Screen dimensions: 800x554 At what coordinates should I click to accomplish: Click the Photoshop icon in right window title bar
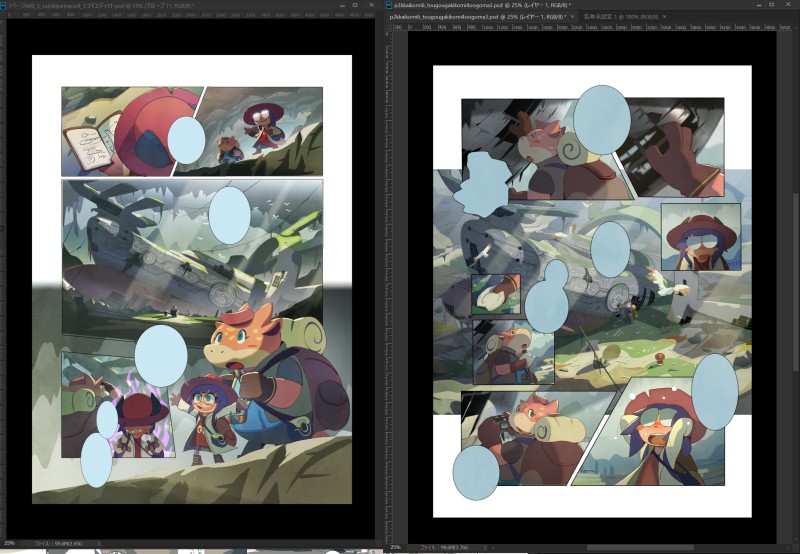[389, 5]
